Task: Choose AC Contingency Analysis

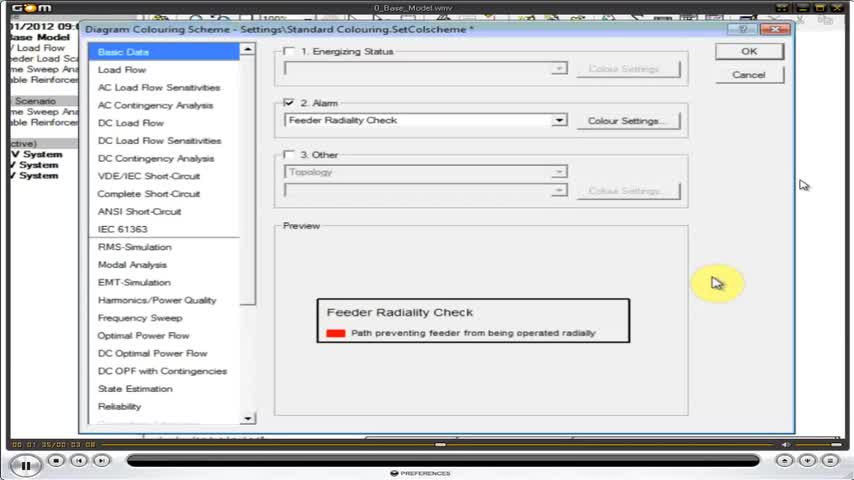Action: pos(155,105)
